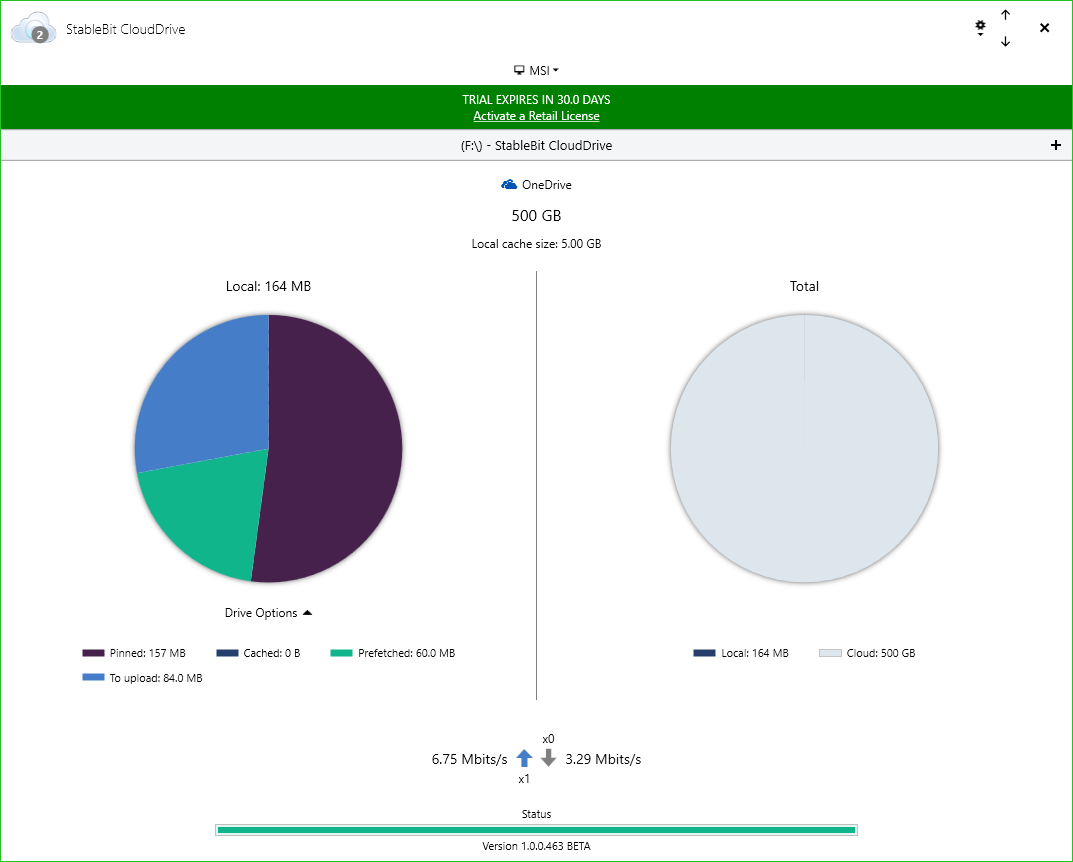1073x862 pixels.
Task: Click the To upload: 84.0 MB legend label
Action: [156, 678]
